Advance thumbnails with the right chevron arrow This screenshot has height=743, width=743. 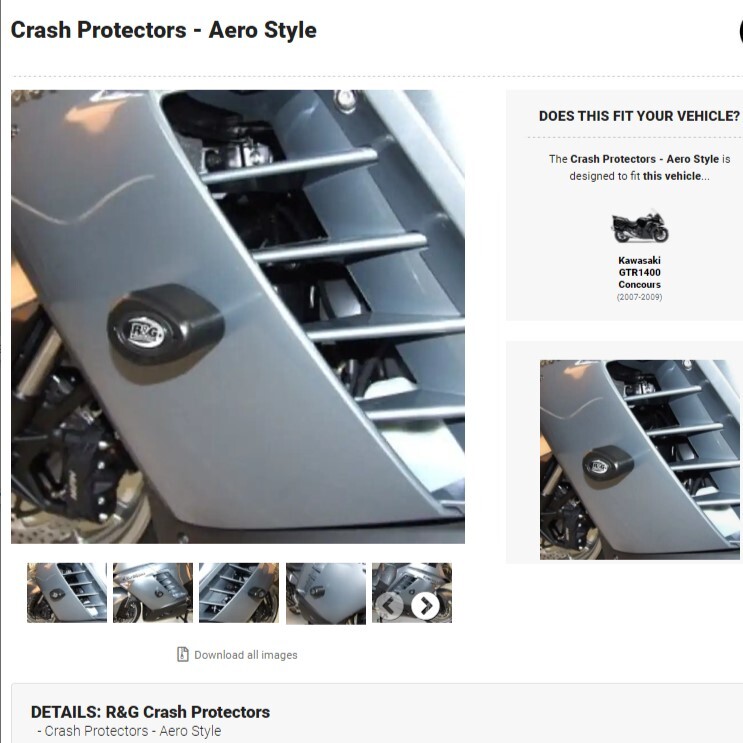tap(425, 605)
